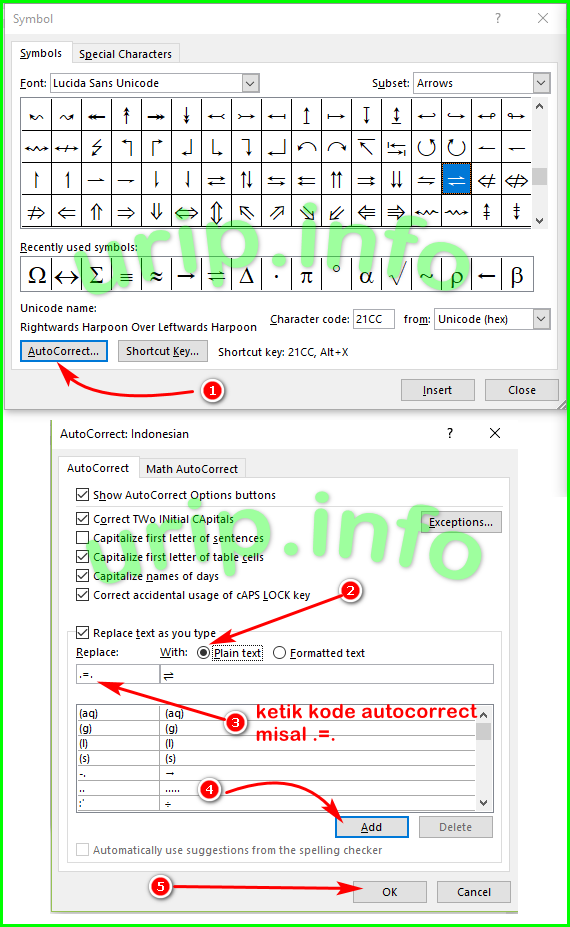Select the highlighted rightwards harpoon over leftwards harpoon symbol
The height and width of the screenshot is (927, 570).
(456, 180)
